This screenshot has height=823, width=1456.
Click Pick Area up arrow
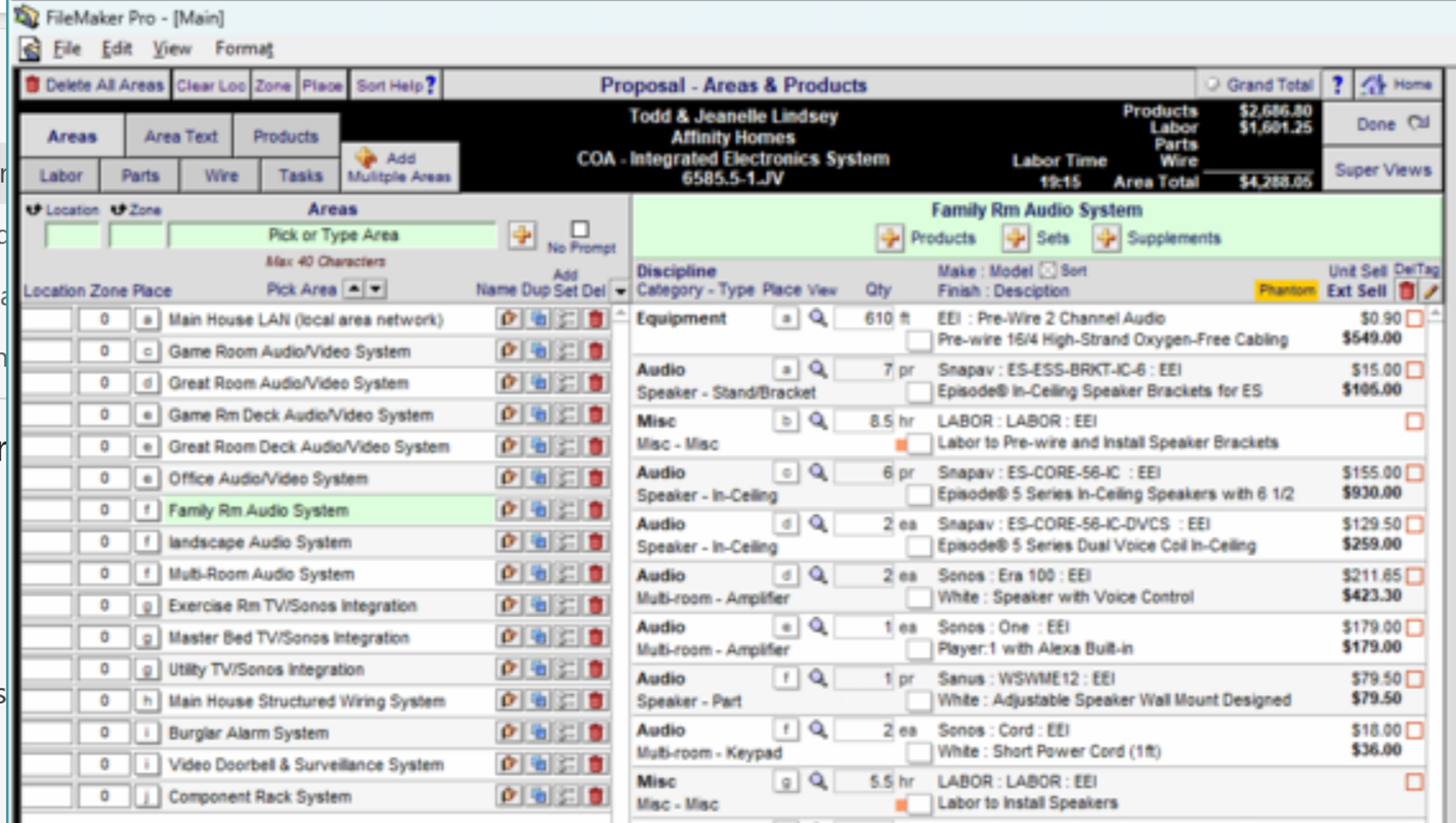pos(354,289)
